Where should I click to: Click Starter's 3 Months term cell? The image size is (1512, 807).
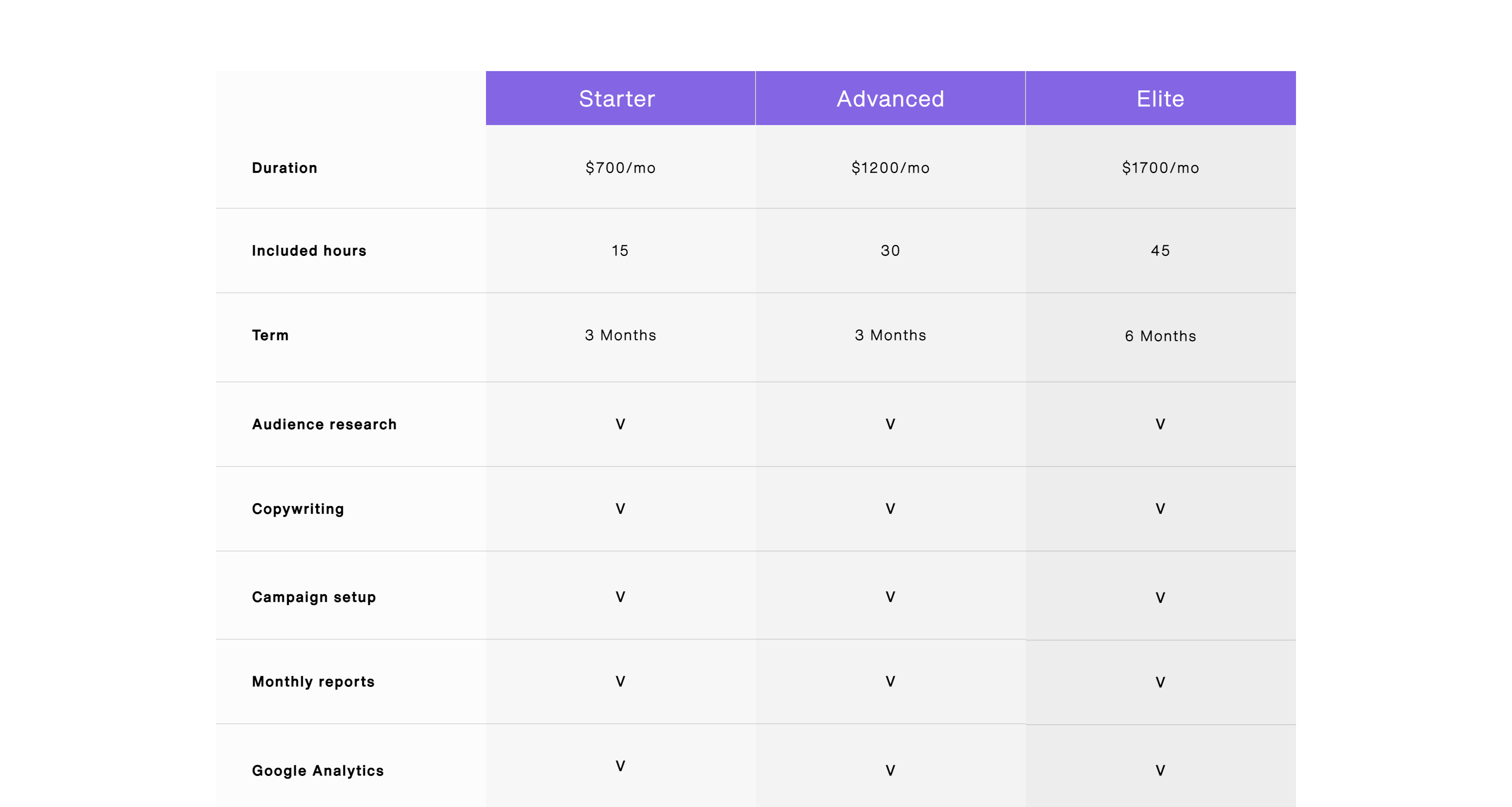point(620,335)
